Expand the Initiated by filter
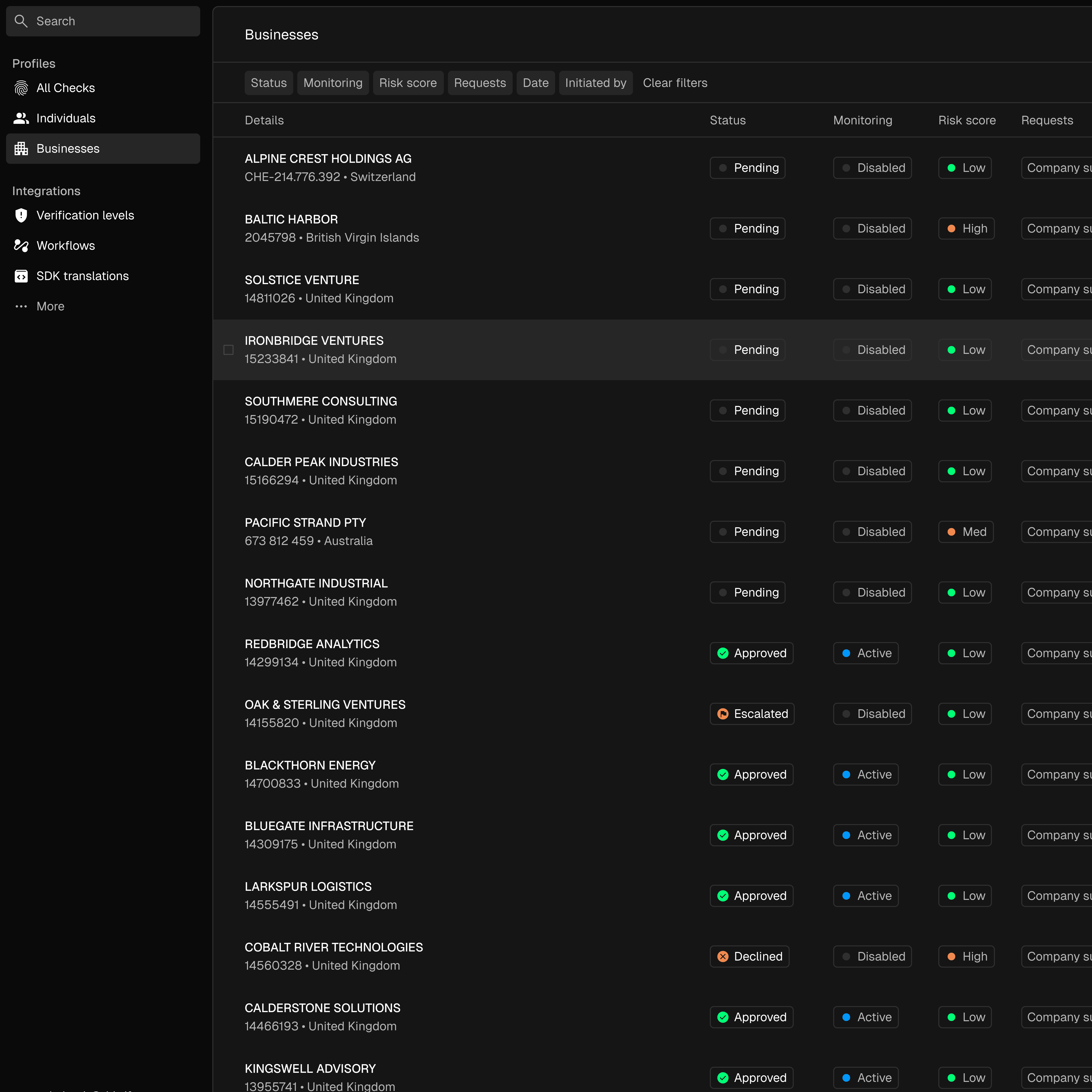The width and height of the screenshot is (1092, 1092). (595, 83)
